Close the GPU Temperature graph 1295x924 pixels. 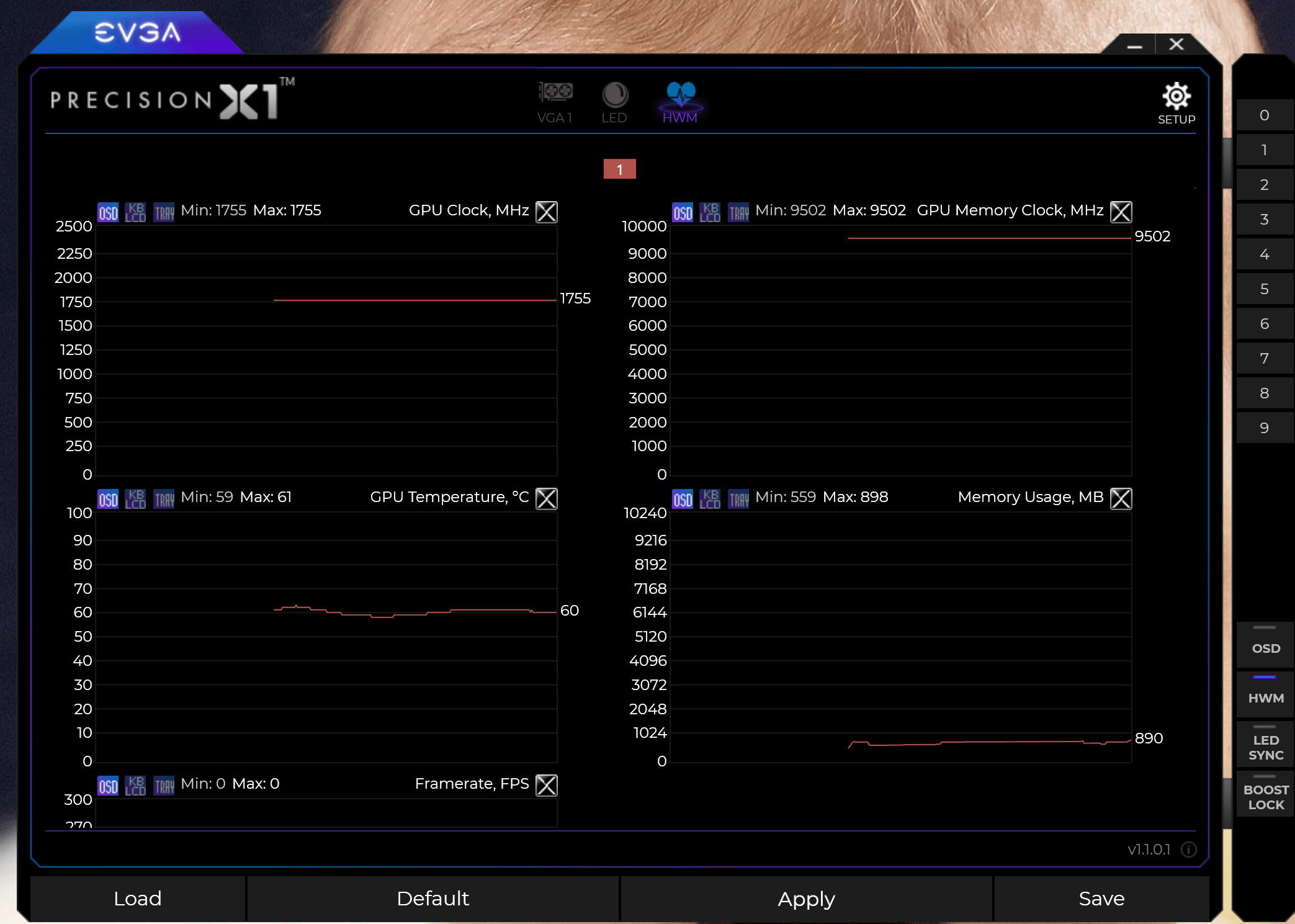click(546, 498)
